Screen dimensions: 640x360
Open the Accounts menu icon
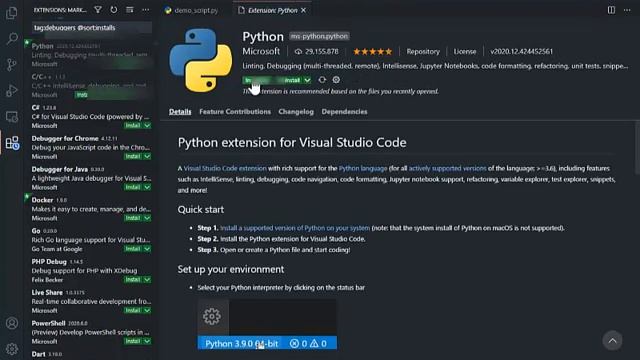(x=12, y=323)
